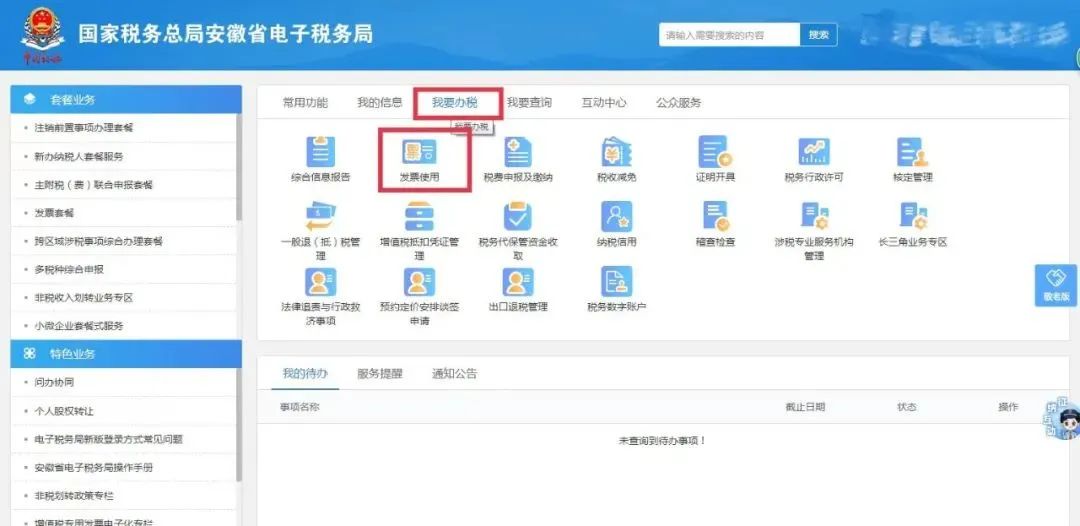Click the 特色业务 list scrollbar
Screen dimensions: 1080x526
click(239, 425)
